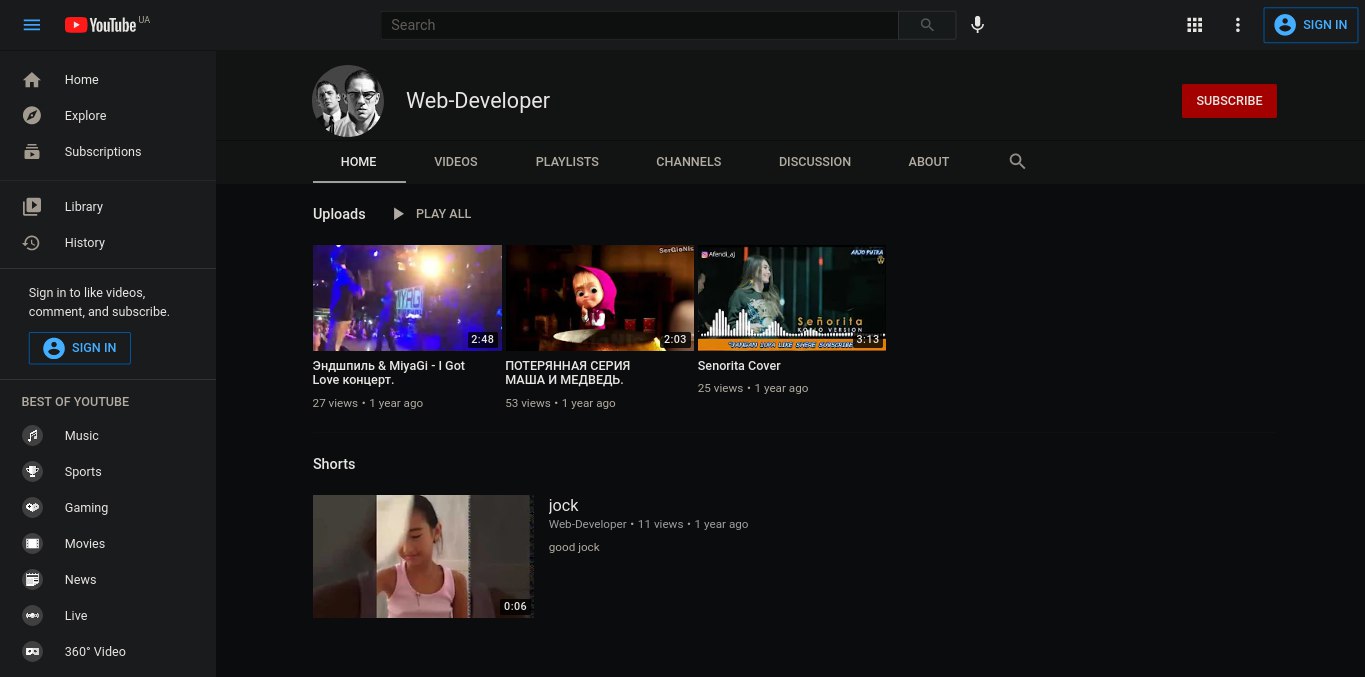Open the About tab

pos(929,161)
